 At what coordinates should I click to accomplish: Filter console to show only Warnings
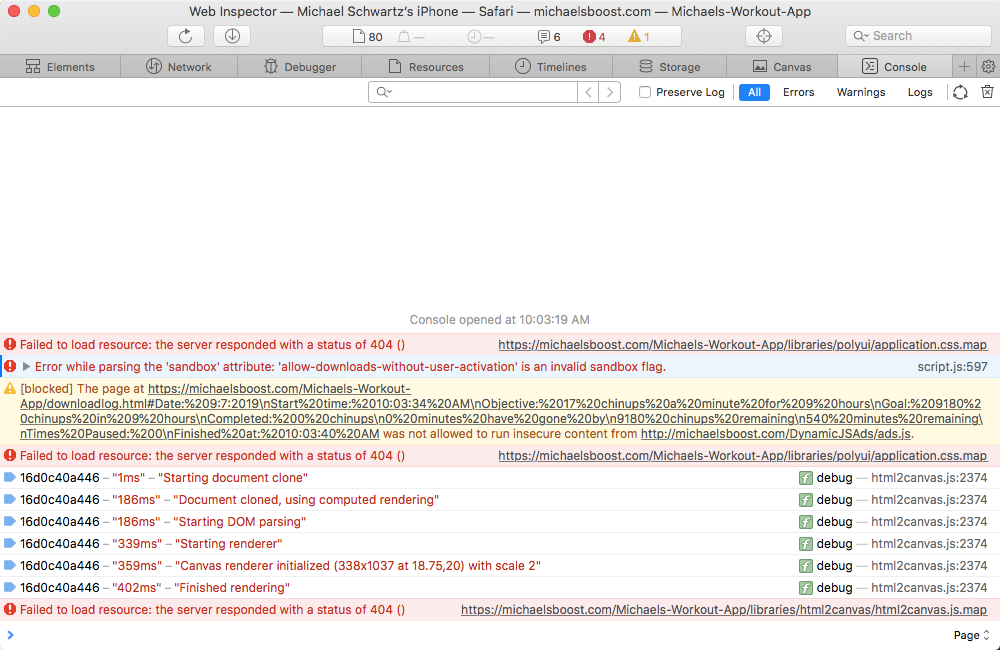click(x=861, y=91)
